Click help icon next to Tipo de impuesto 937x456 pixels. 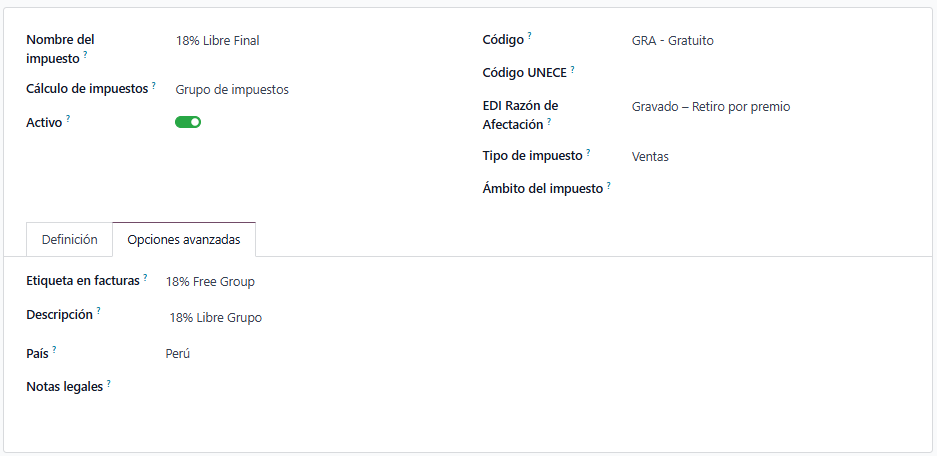(x=588, y=152)
